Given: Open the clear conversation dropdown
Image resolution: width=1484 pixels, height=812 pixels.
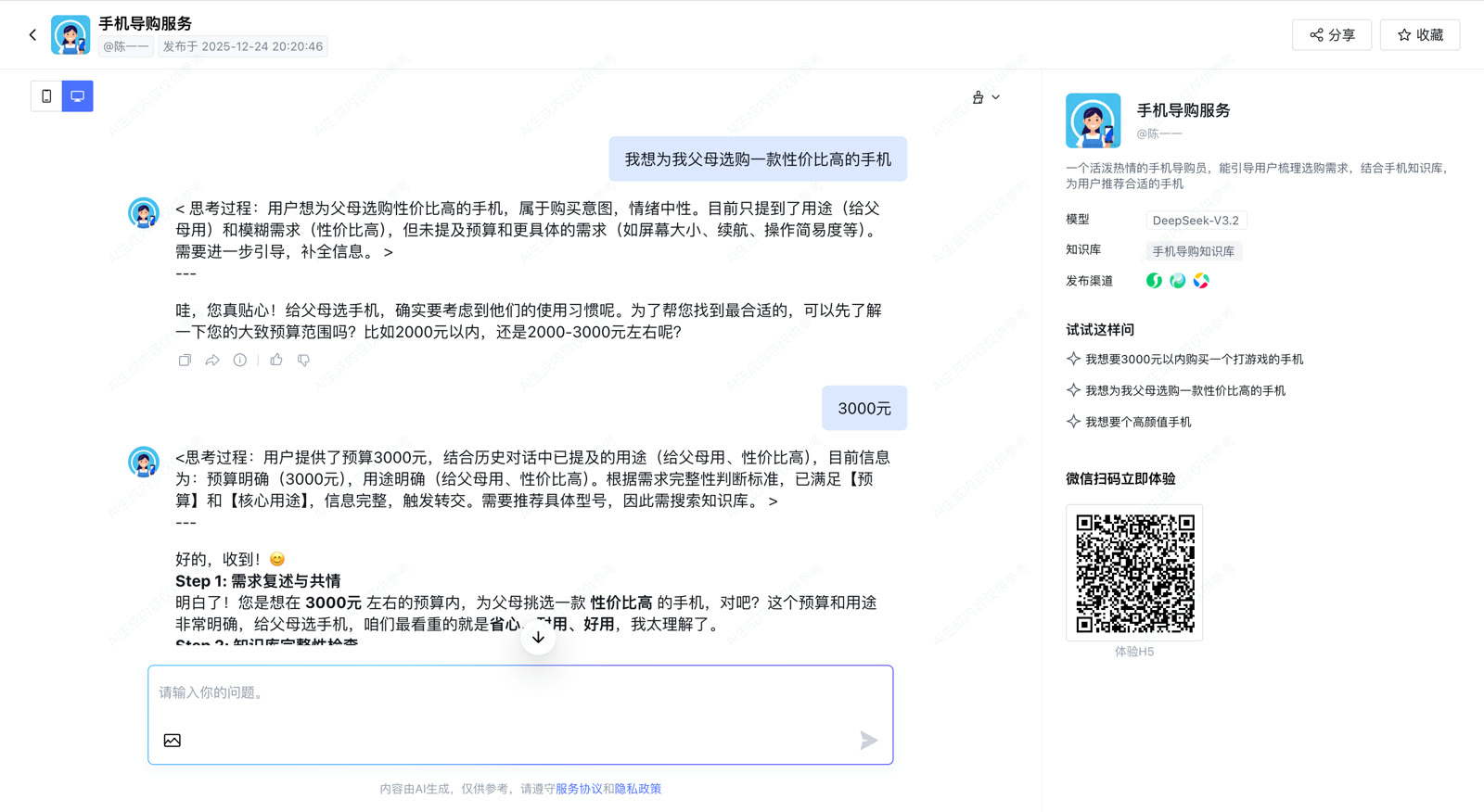Looking at the screenshot, I should 986,97.
